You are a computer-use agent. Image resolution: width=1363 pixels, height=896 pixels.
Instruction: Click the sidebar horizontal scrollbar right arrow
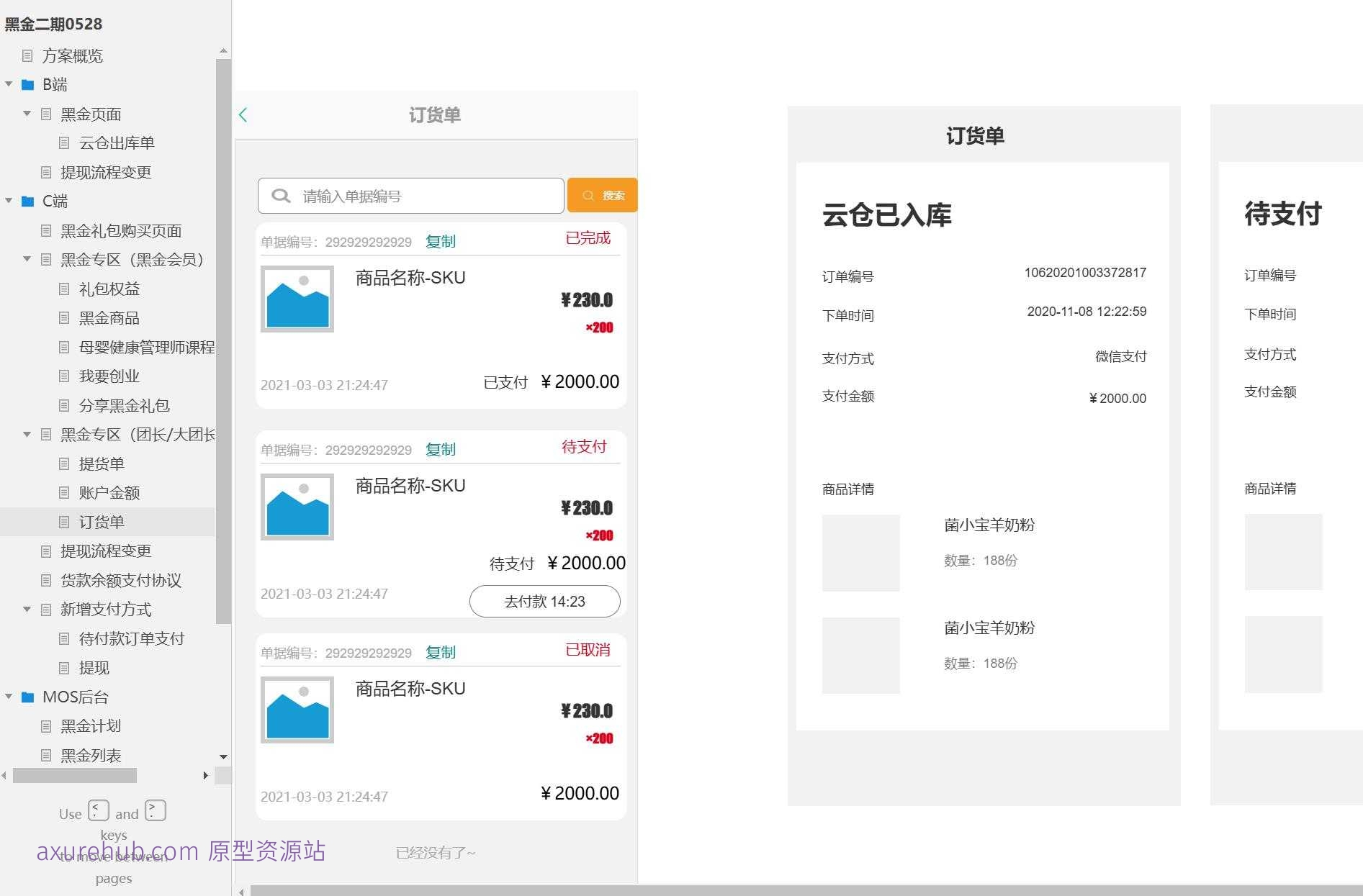(x=206, y=776)
